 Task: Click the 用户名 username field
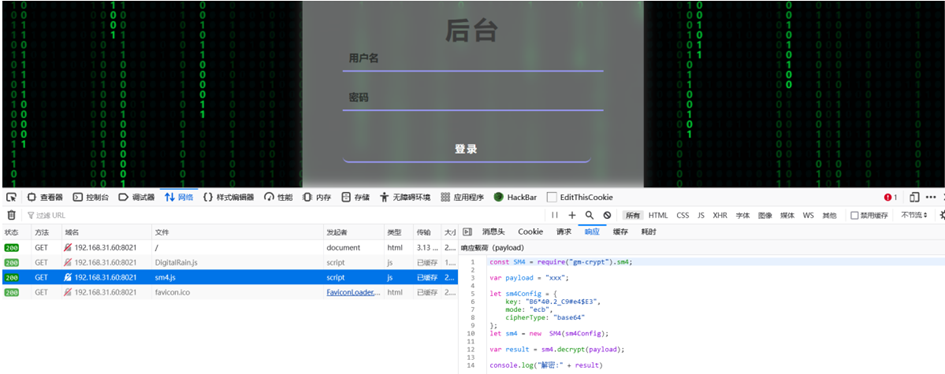pyautogui.click(x=472, y=59)
